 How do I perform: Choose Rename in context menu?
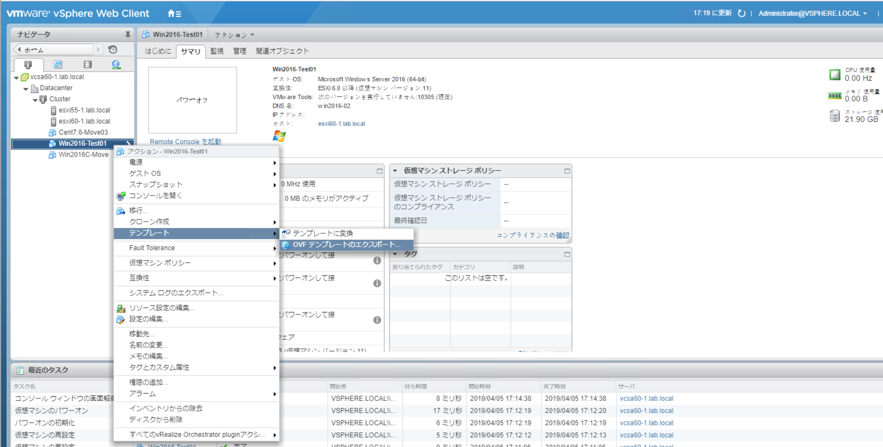pyautogui.click(x=197, y=345)
